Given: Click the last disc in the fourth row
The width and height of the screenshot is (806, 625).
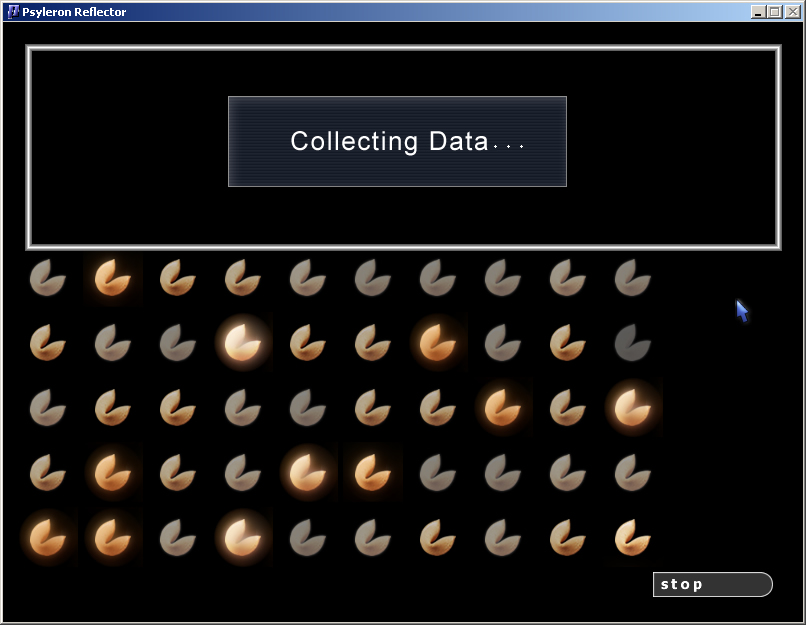Looking at the screenshot, I should 633,473.
